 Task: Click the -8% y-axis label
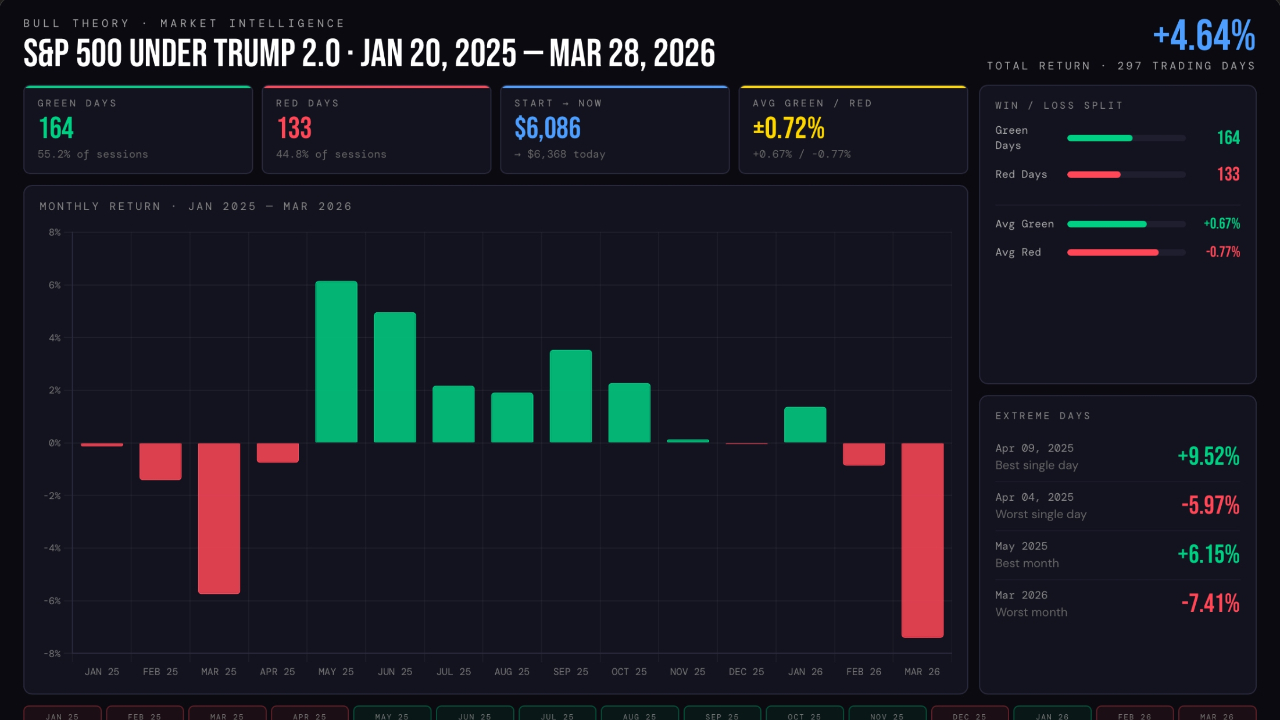tap(51, 653)
